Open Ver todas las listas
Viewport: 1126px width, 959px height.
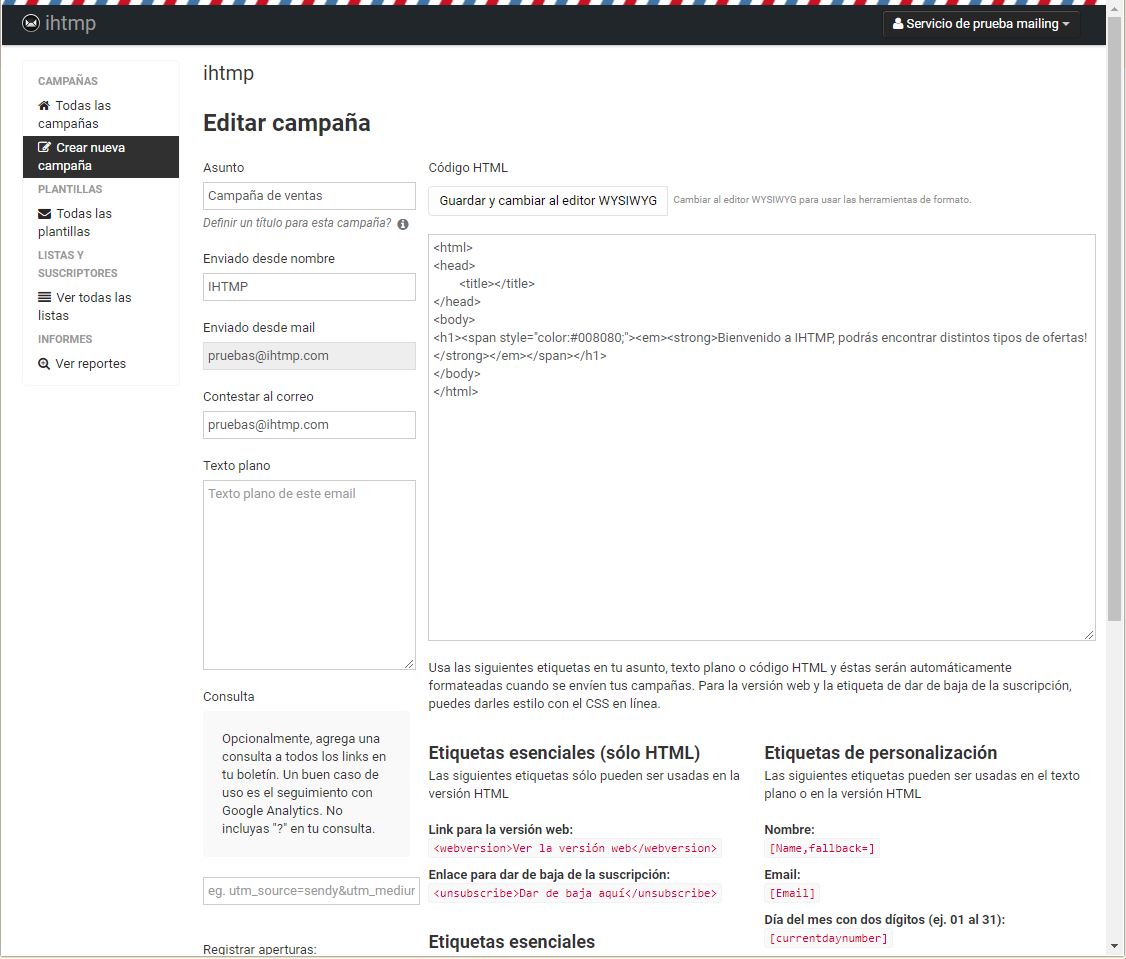tap(101, 306)
